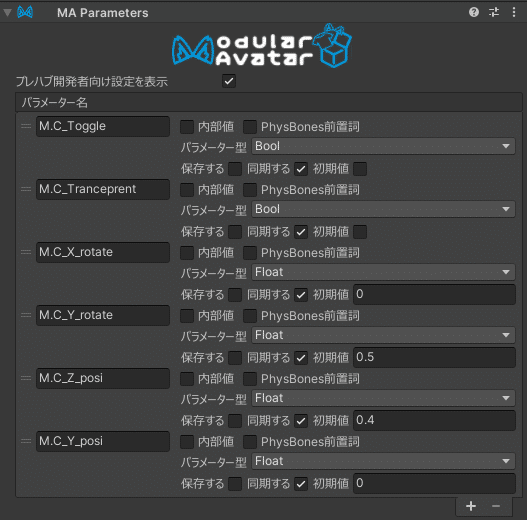The width and height of the screenshot is (527, 520).
Task: Click the M.C_X_rotate name field
Action: 103,252
